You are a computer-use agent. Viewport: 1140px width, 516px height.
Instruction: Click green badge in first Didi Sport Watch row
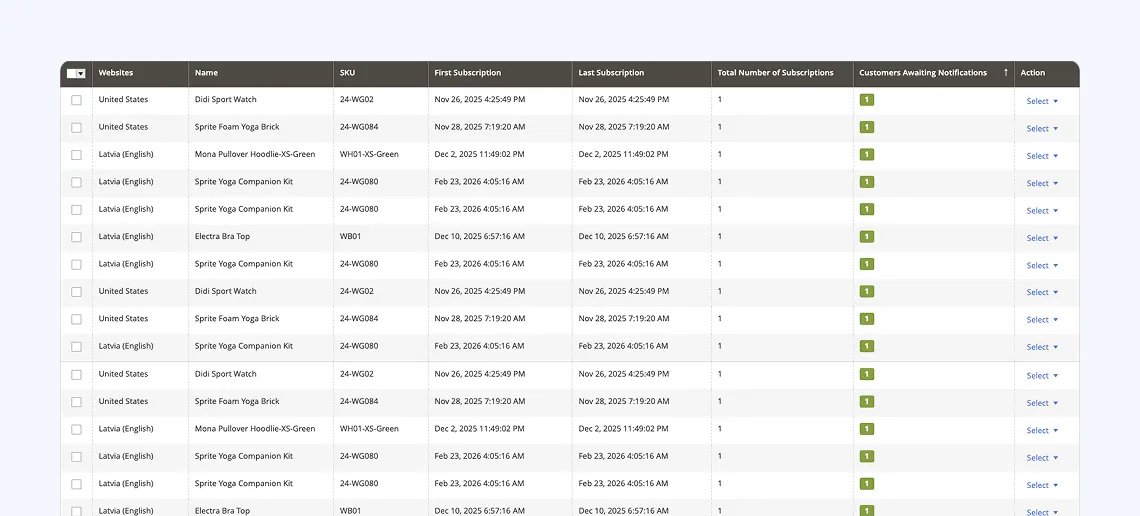tap(867, 100)
